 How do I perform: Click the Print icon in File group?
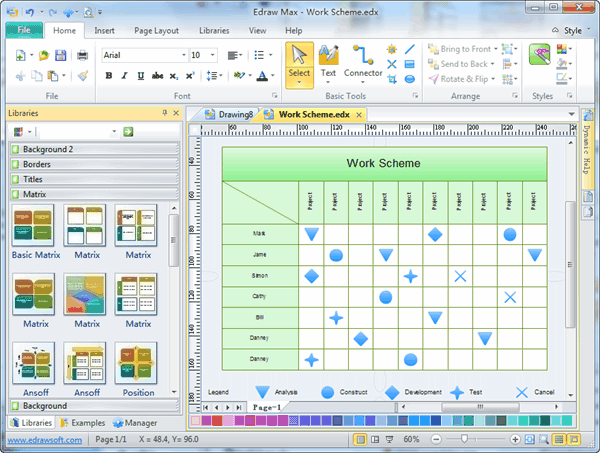pyautogui.click(x=82, y=55)
